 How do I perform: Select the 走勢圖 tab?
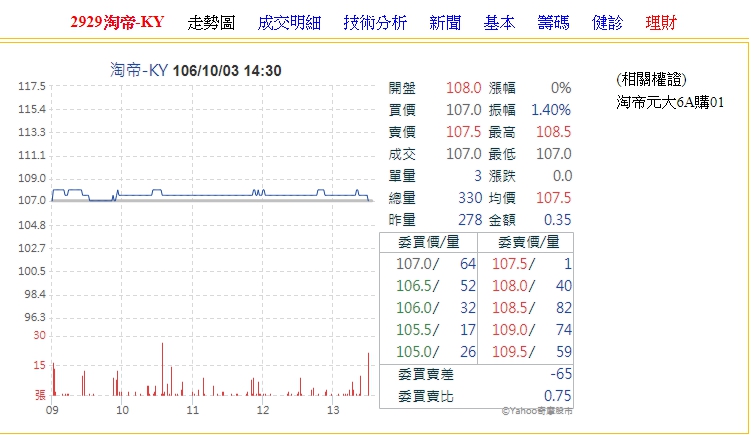click(x=211, y=23)
